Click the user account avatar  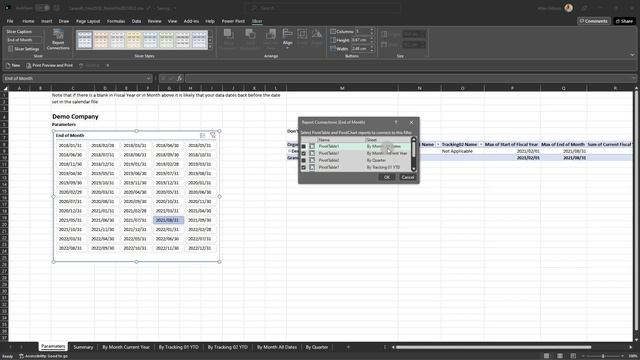(x=569, y=8)
